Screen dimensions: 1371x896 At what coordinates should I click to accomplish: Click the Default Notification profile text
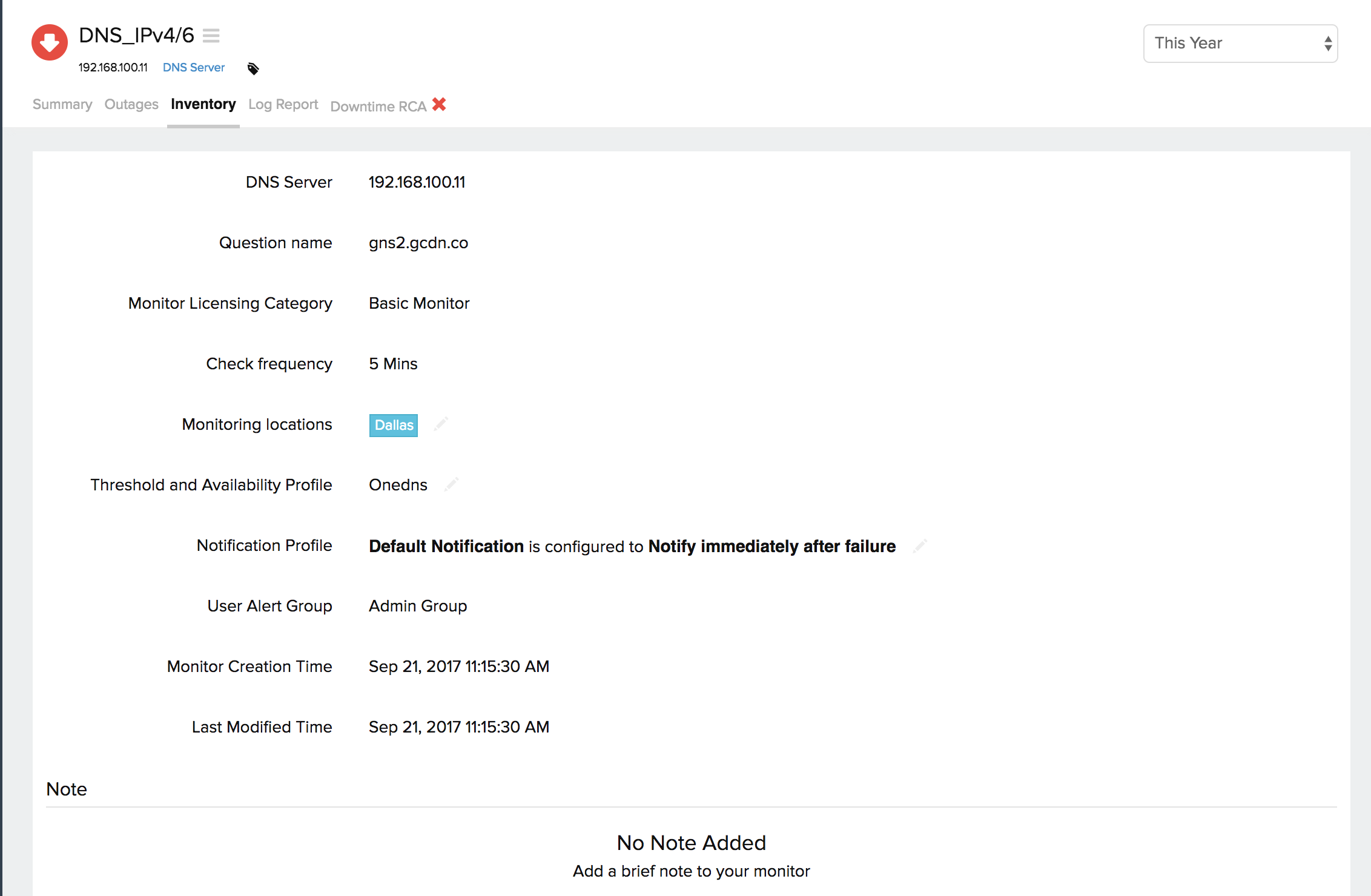click(446, 546)
